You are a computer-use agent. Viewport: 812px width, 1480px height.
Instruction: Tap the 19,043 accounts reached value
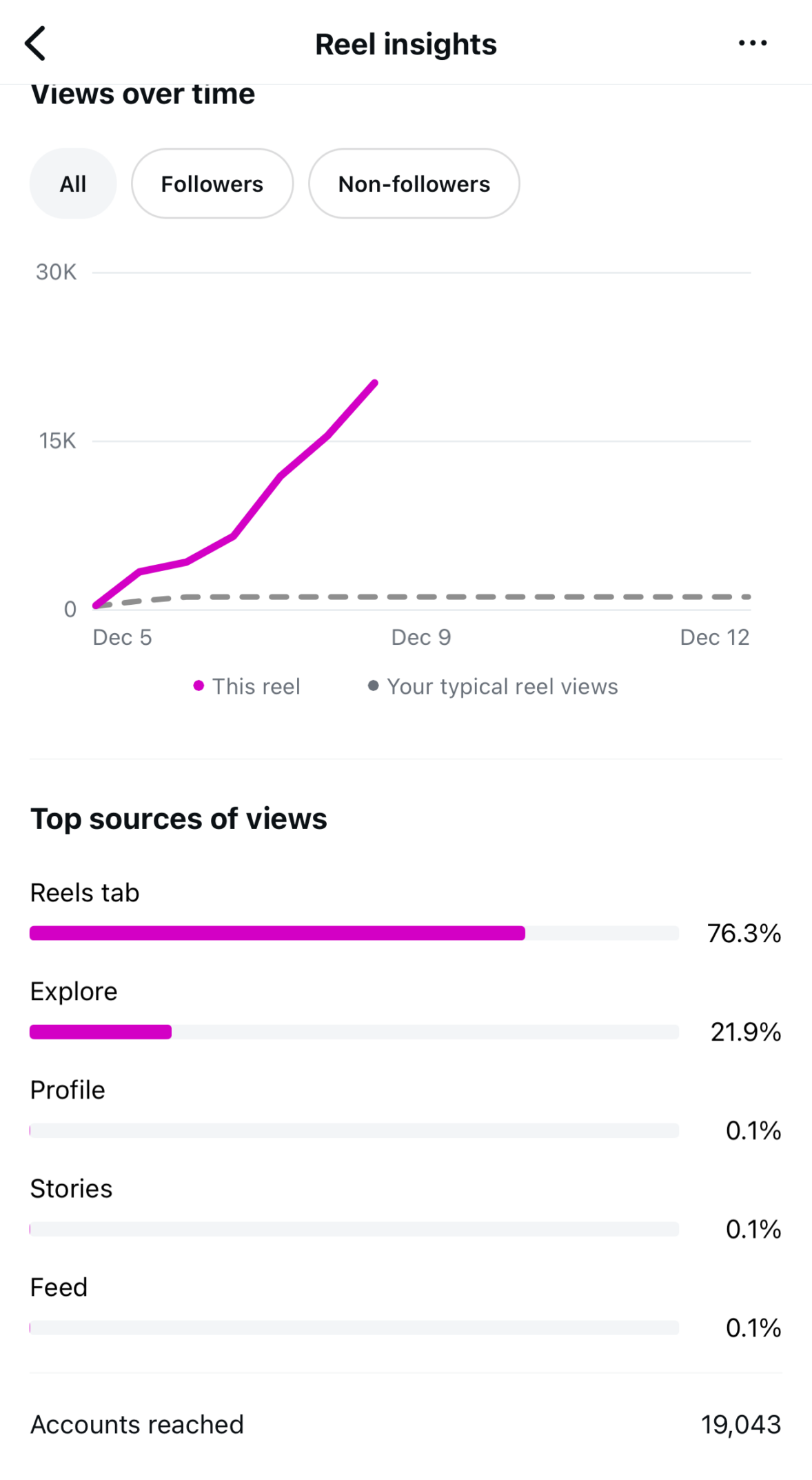coord(741,1424)
